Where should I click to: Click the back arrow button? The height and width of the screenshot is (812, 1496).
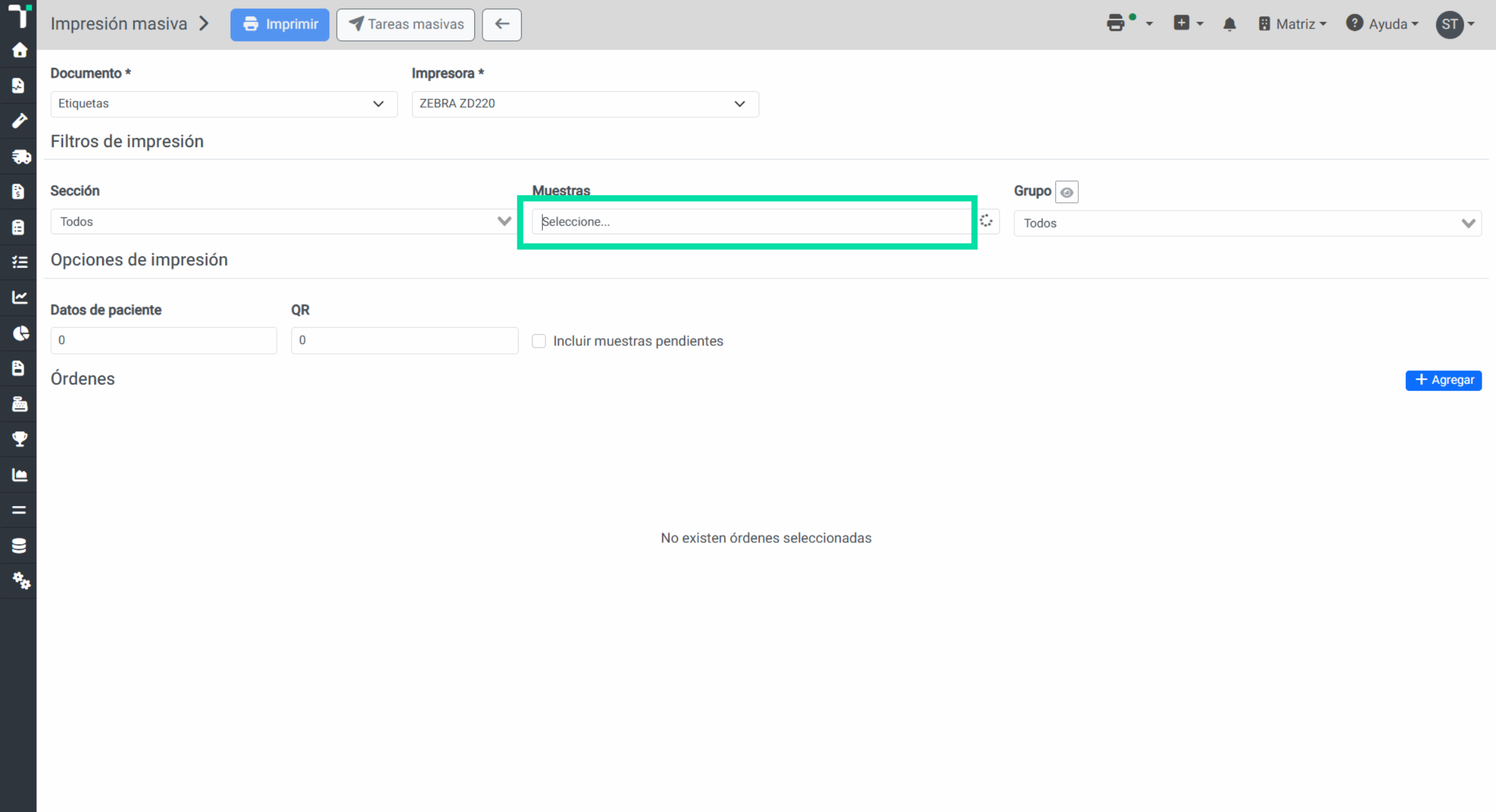pos(502,24)
